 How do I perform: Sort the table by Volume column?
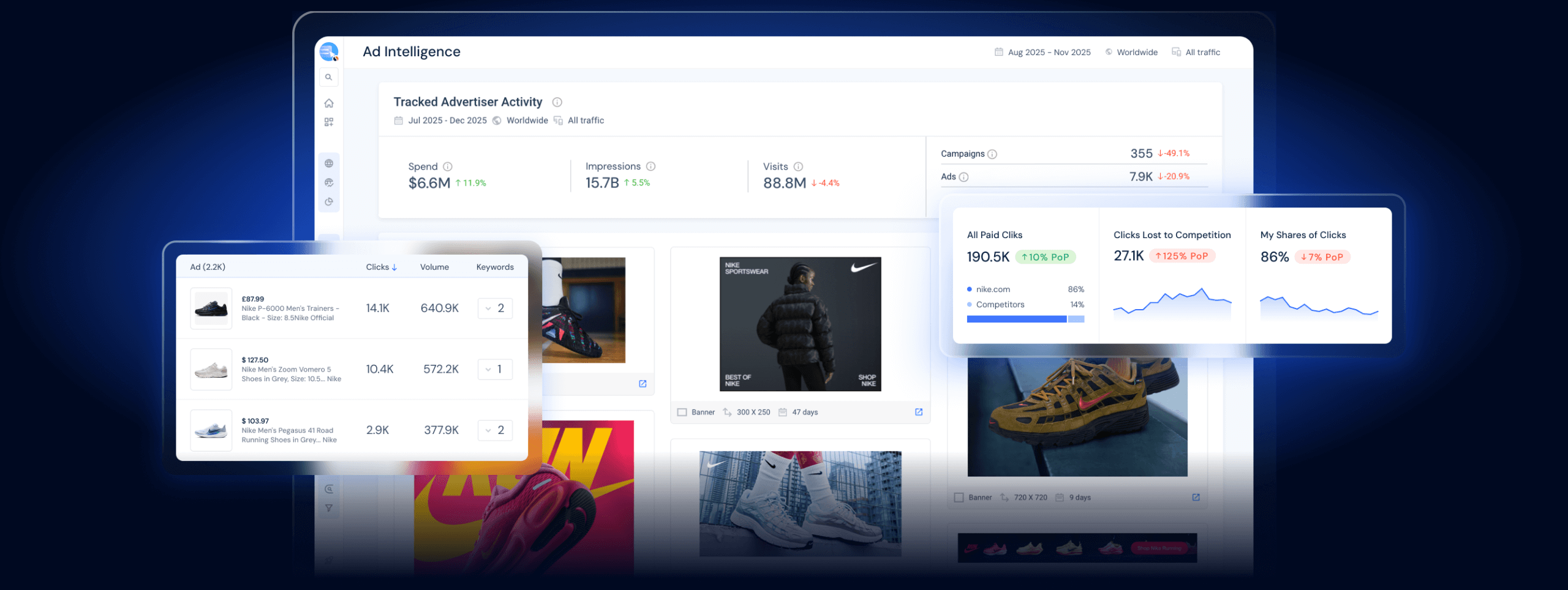tap(434, 267)
